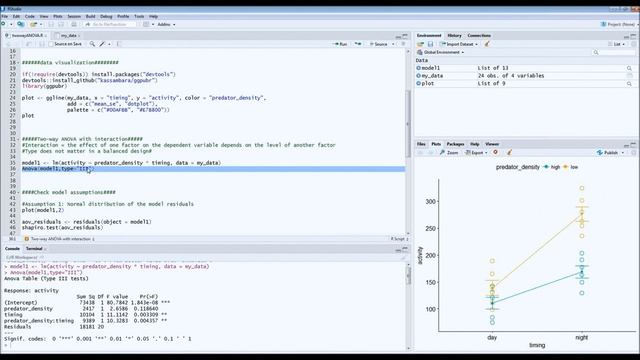The image size is (640, 360).
Task: Click the source editor vertical scrollbar
Action: point(408,124)
